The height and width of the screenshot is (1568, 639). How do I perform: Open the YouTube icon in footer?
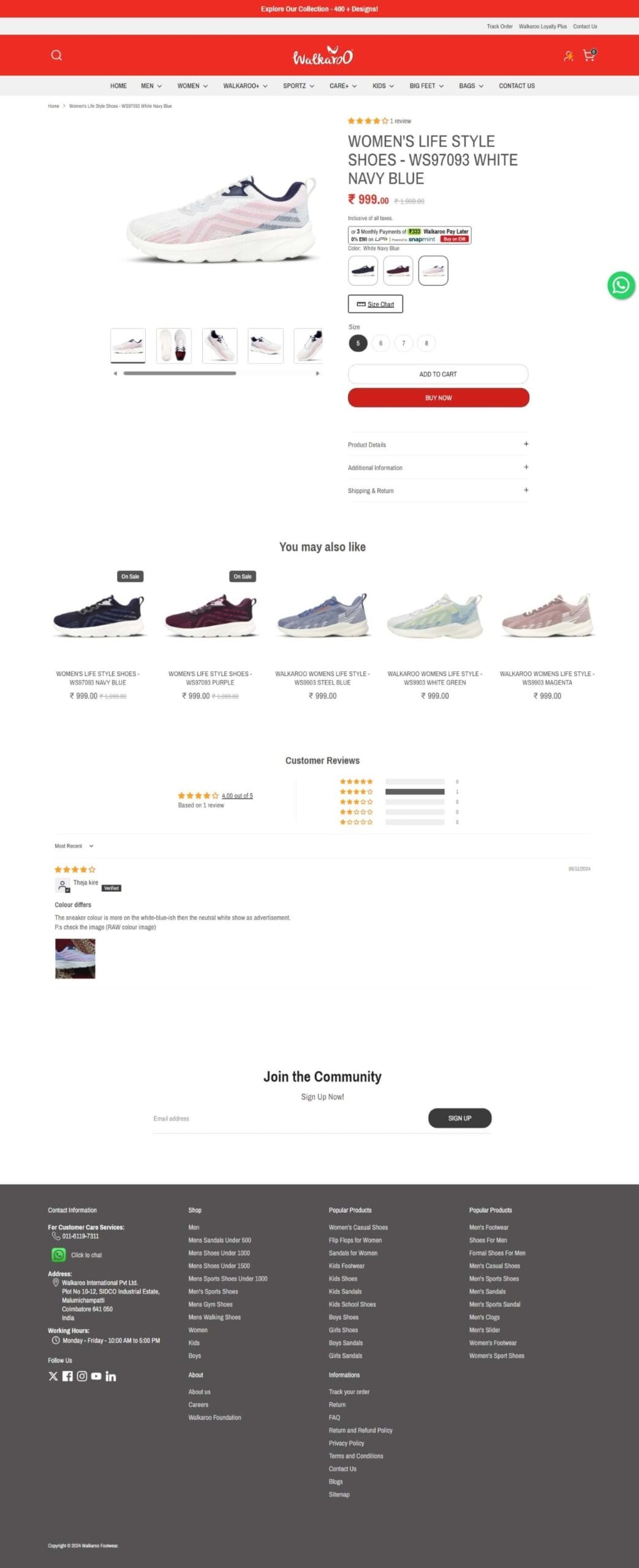(x=96, y=1376)
